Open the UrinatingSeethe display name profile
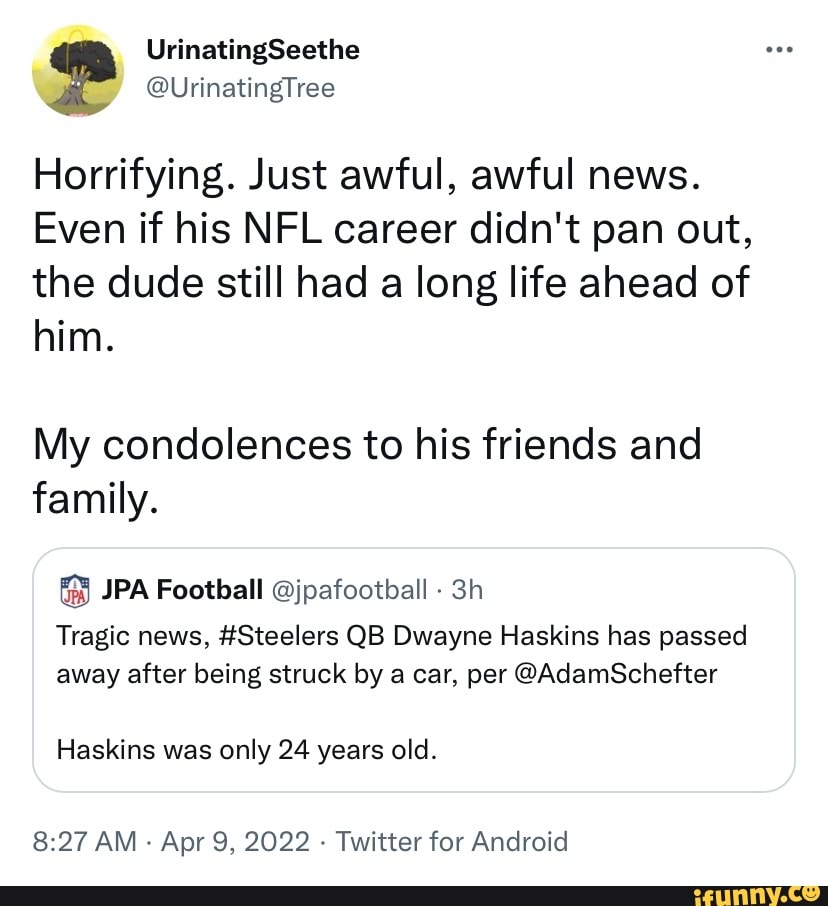Image resolution: width=828 pixels, height=906 pixels. (252, 49)
